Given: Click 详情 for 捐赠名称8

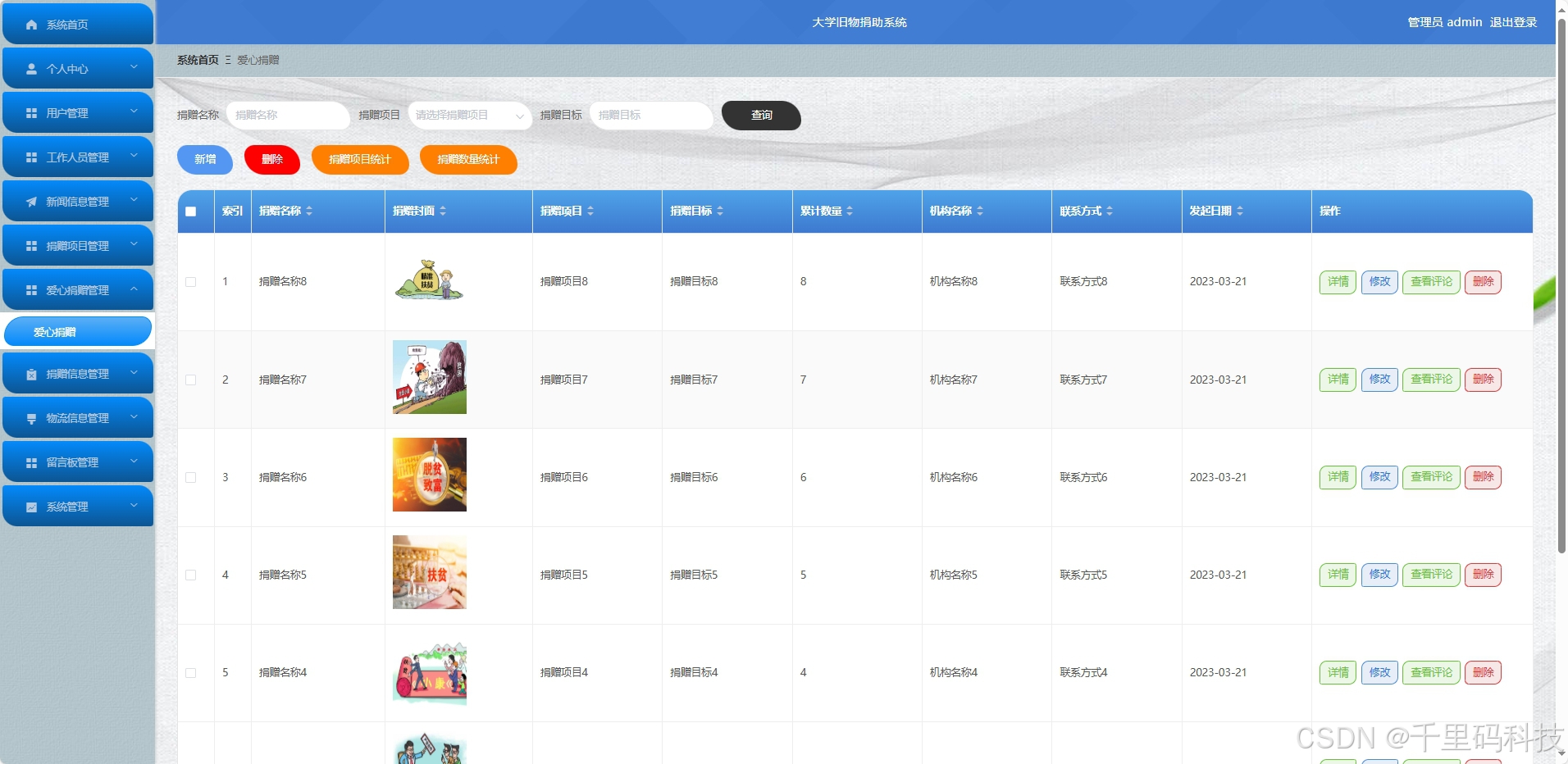Looking at the screenshot, I should (1338, 282).
